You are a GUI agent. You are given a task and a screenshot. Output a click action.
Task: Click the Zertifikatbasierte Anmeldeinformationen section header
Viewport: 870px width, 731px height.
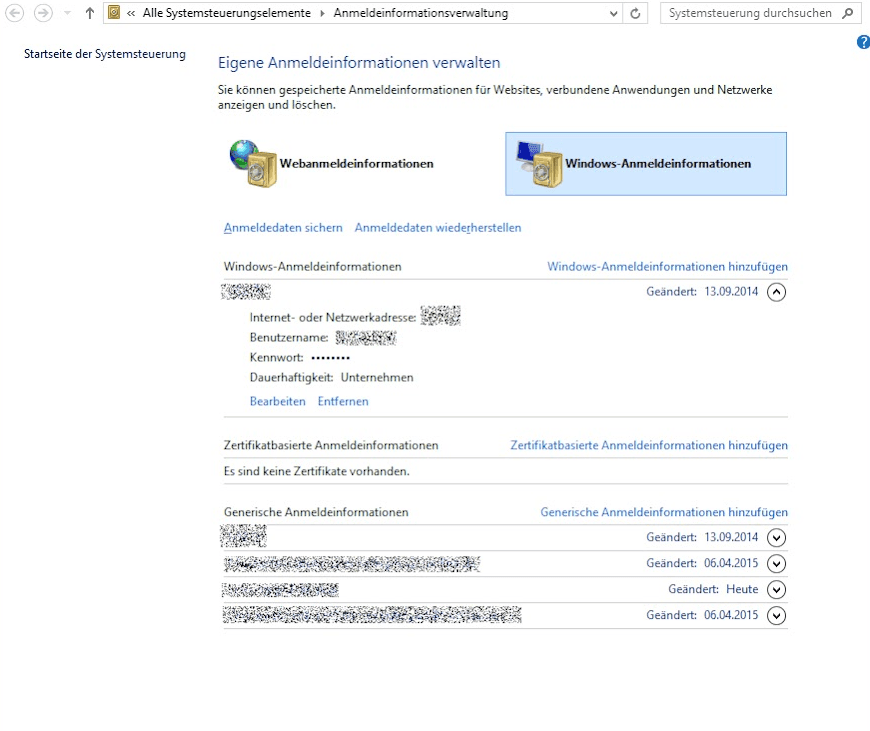(331, 445)
